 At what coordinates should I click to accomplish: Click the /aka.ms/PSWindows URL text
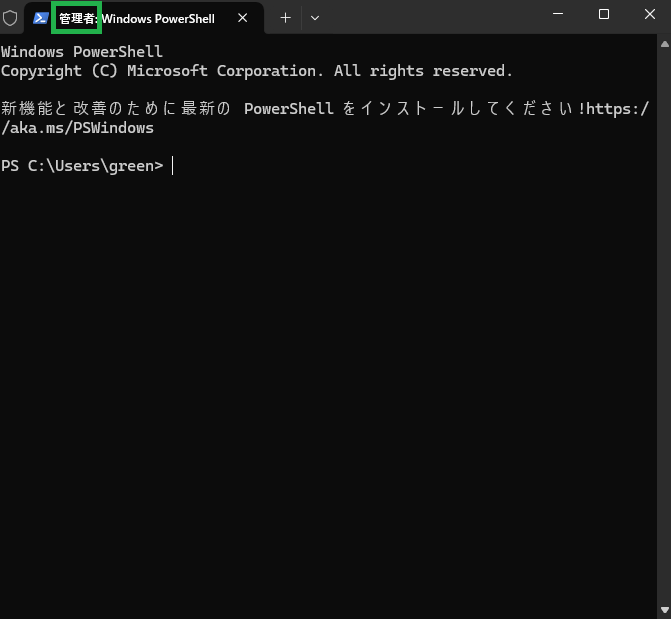point(77,128)
